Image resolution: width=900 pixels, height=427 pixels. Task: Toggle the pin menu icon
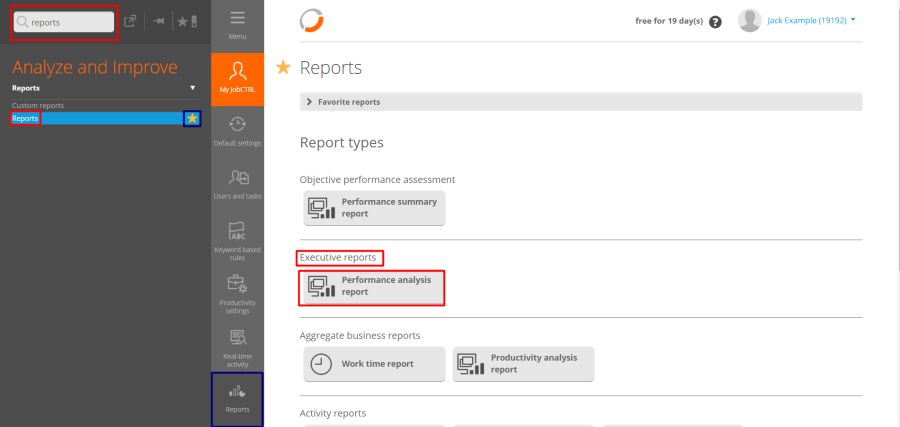(159, 21)
